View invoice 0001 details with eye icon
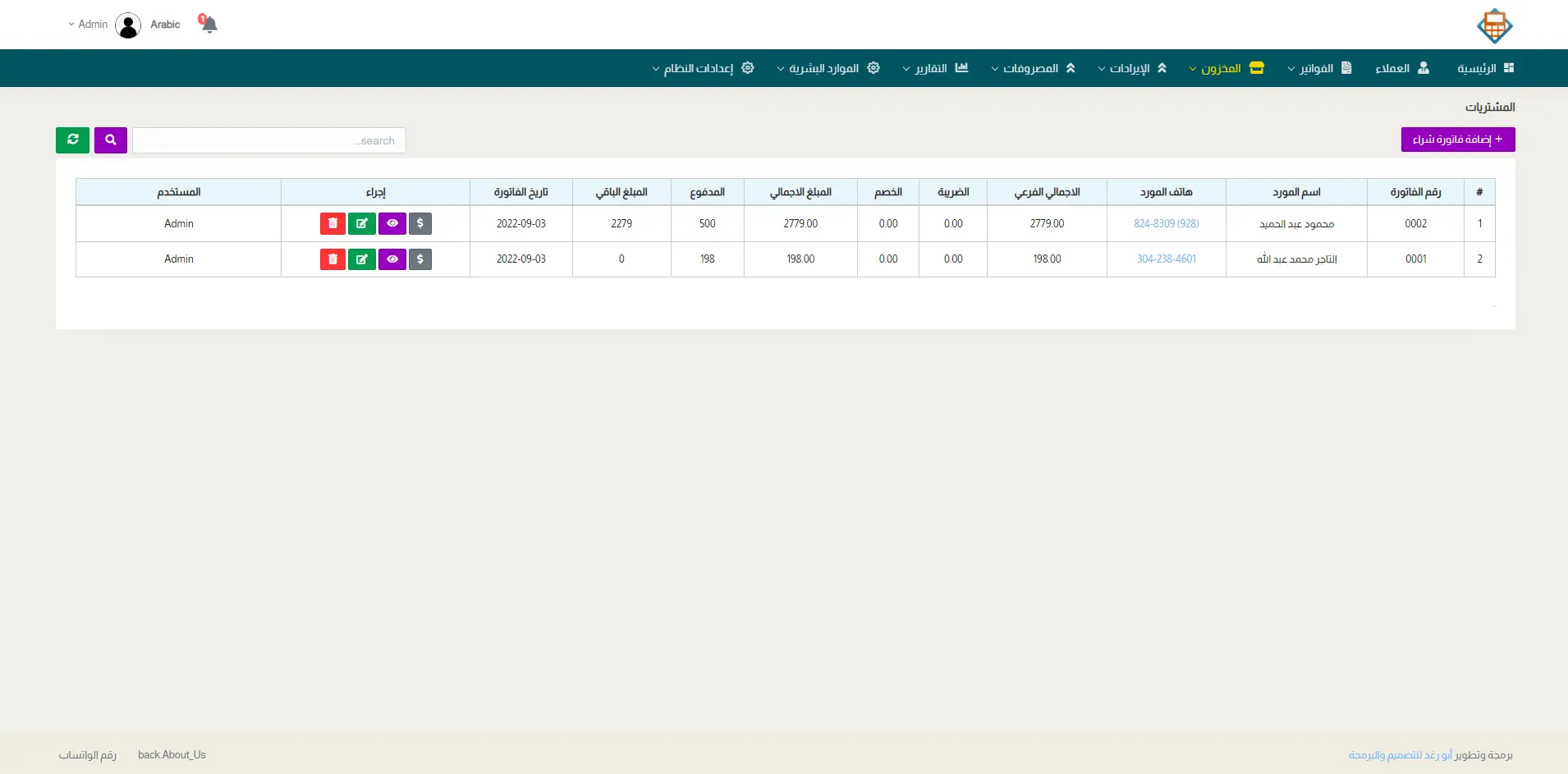 392,259
